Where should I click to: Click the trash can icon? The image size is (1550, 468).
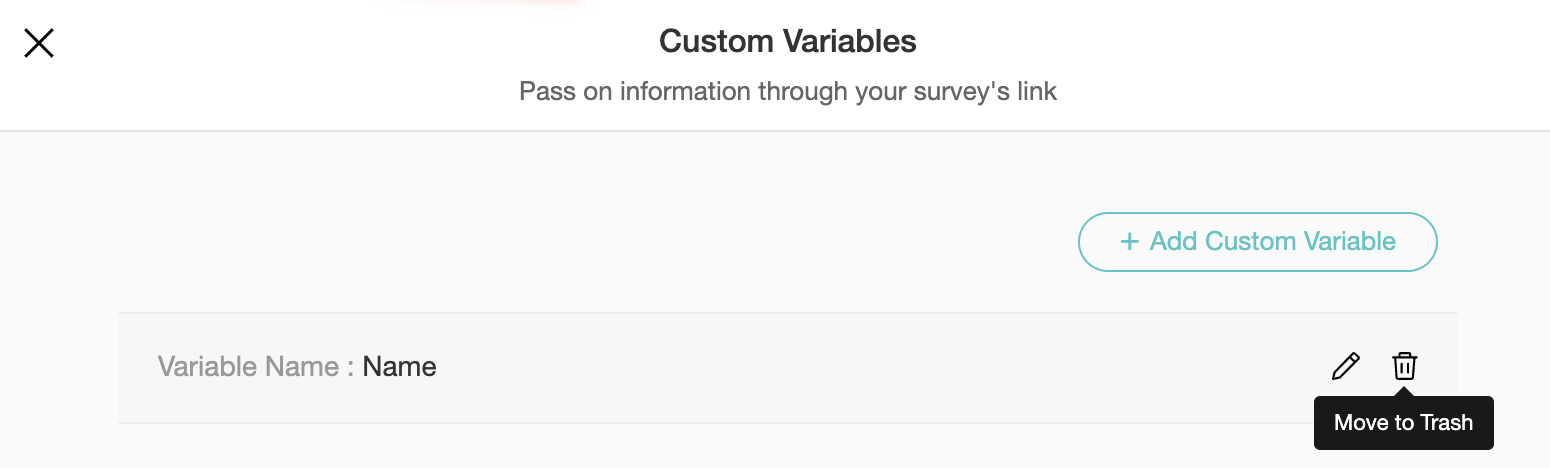1404,367
